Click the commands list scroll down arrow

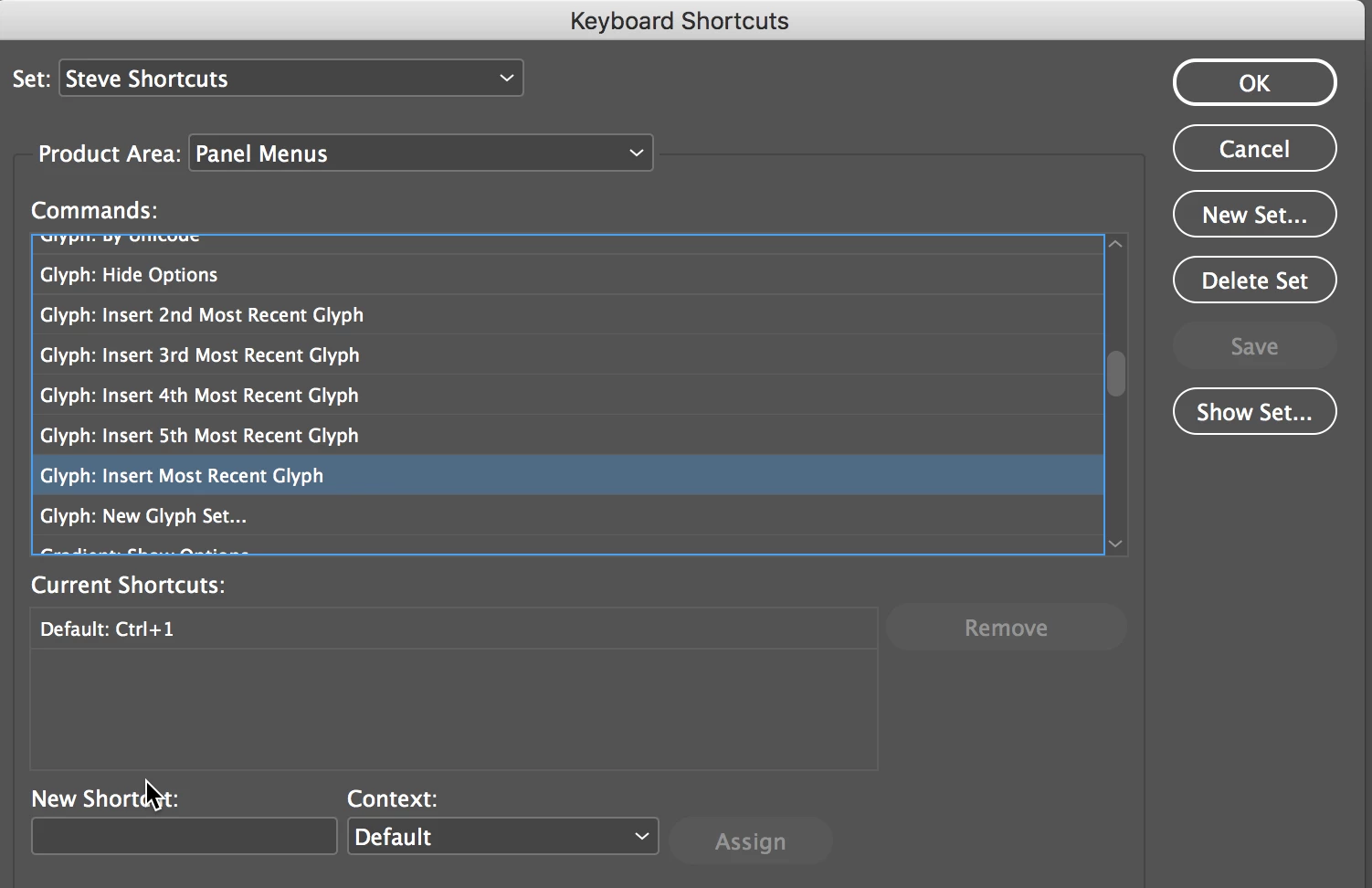pyautogui.click(x=1115, y=544)
